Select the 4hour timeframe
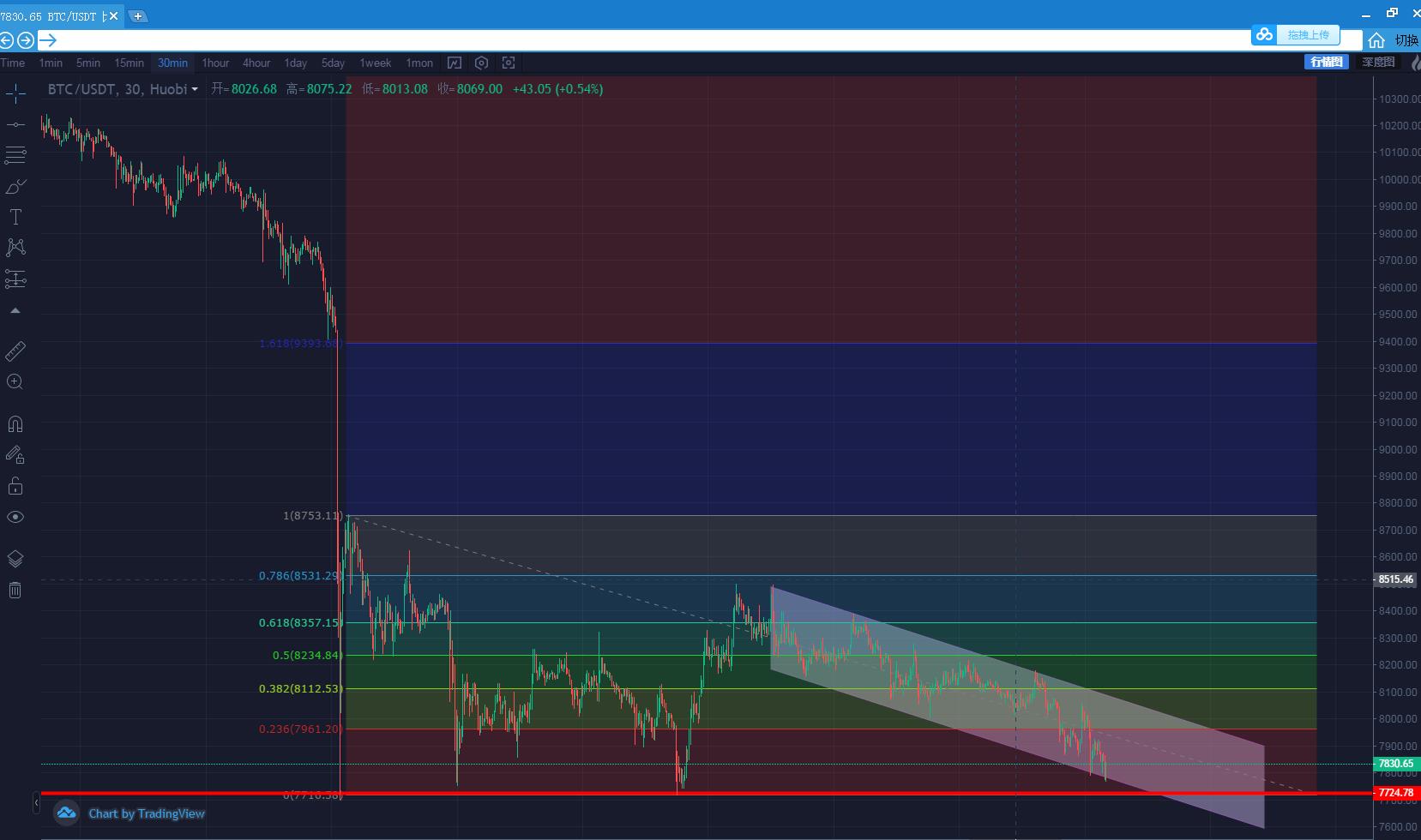The width and height of the screenshot is (1421, 840). tap(256, 63)
